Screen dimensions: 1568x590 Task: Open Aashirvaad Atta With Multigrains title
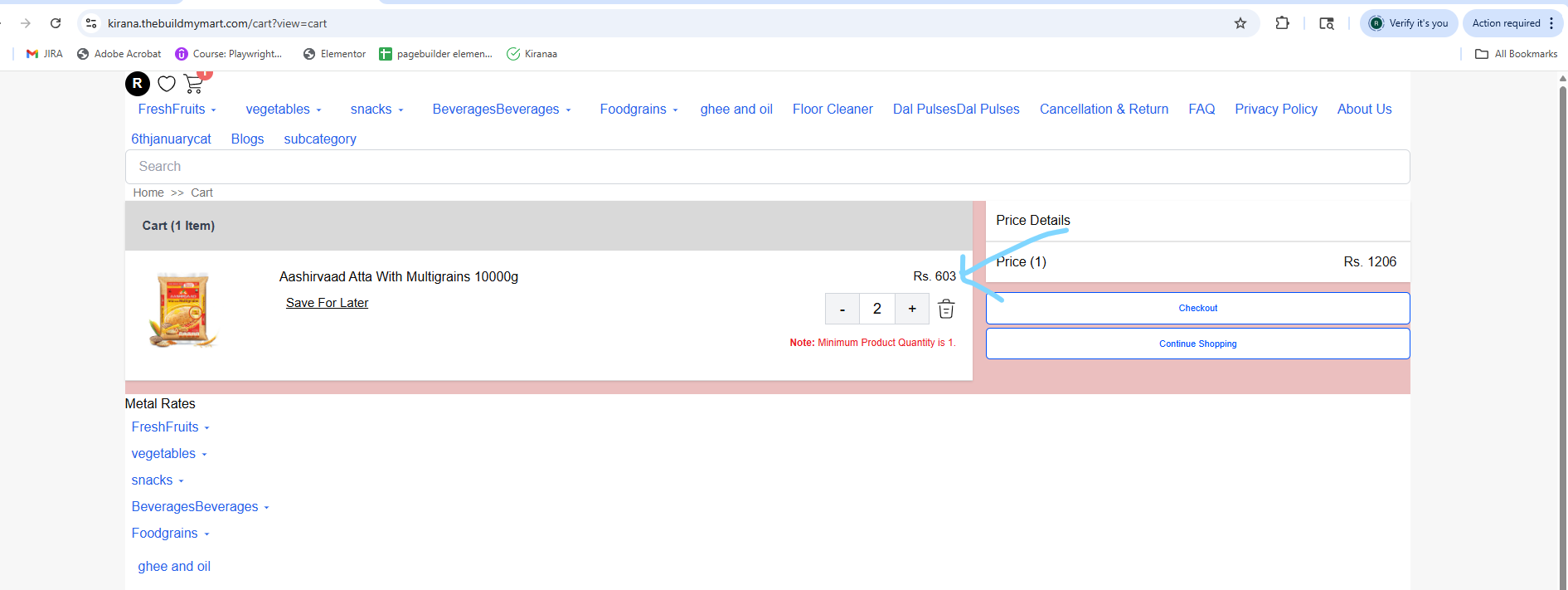pos(398,277)
